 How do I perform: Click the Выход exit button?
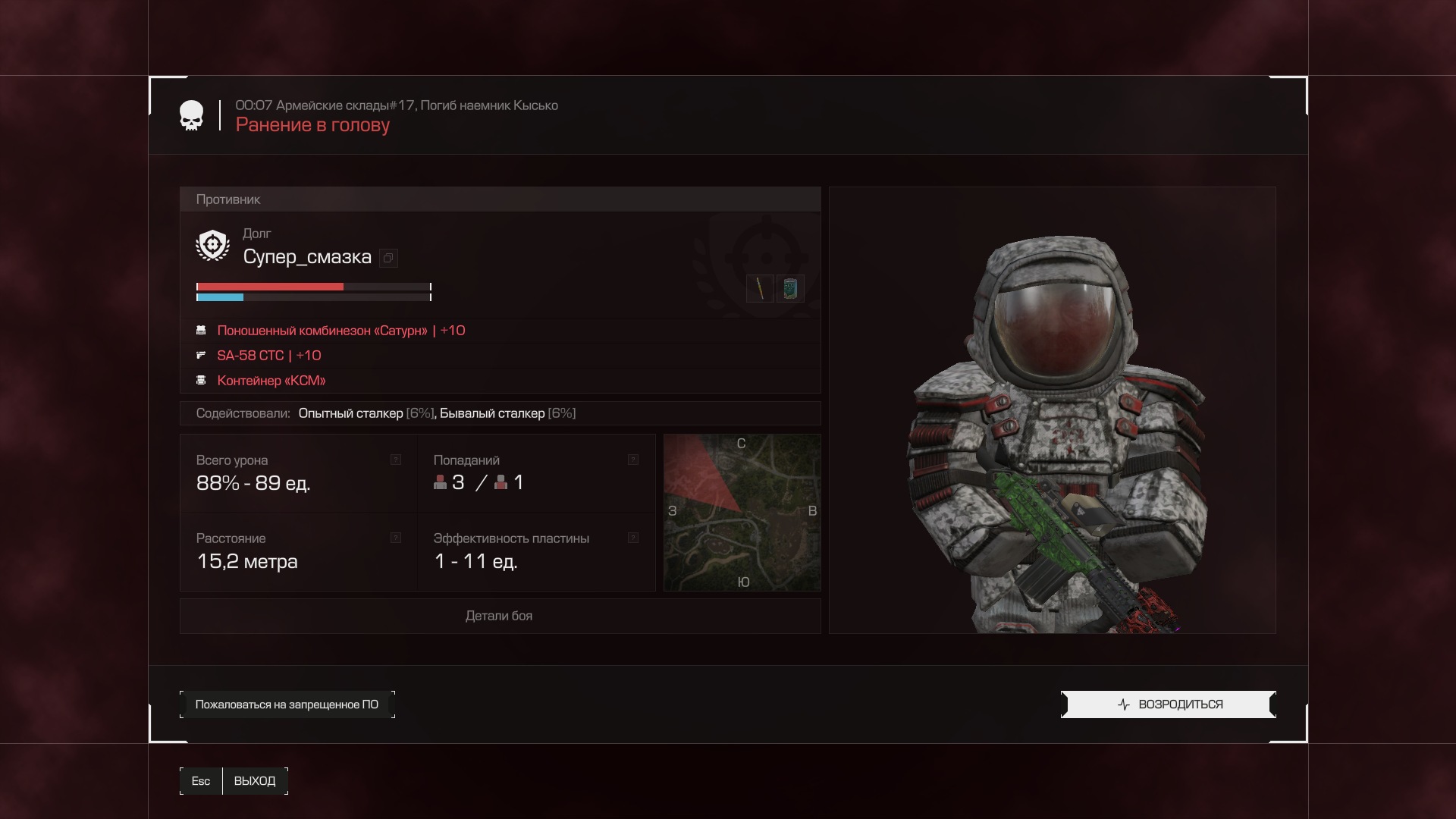234,781
